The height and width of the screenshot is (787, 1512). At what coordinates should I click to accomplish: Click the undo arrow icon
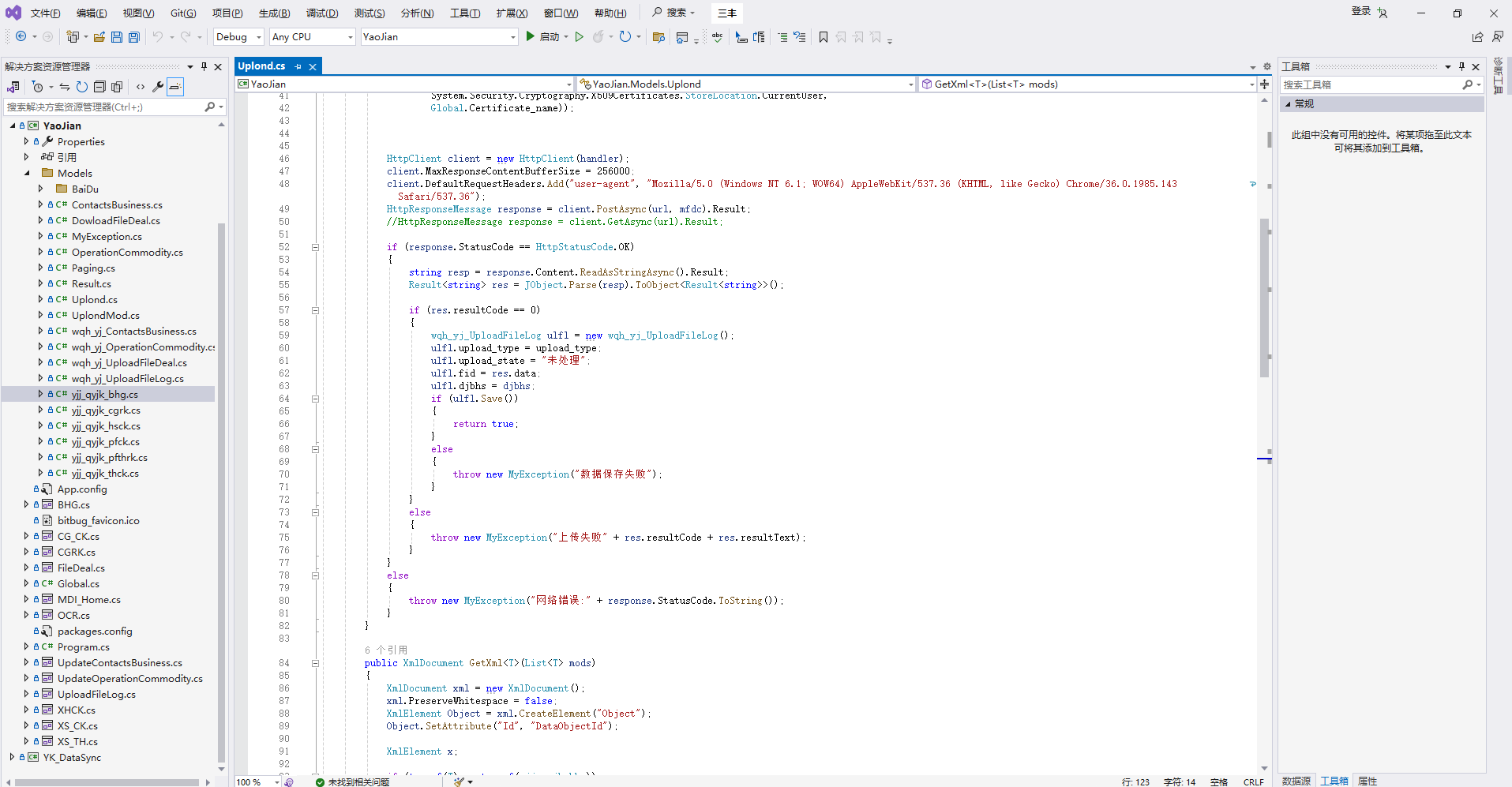(x=158, y=36)
